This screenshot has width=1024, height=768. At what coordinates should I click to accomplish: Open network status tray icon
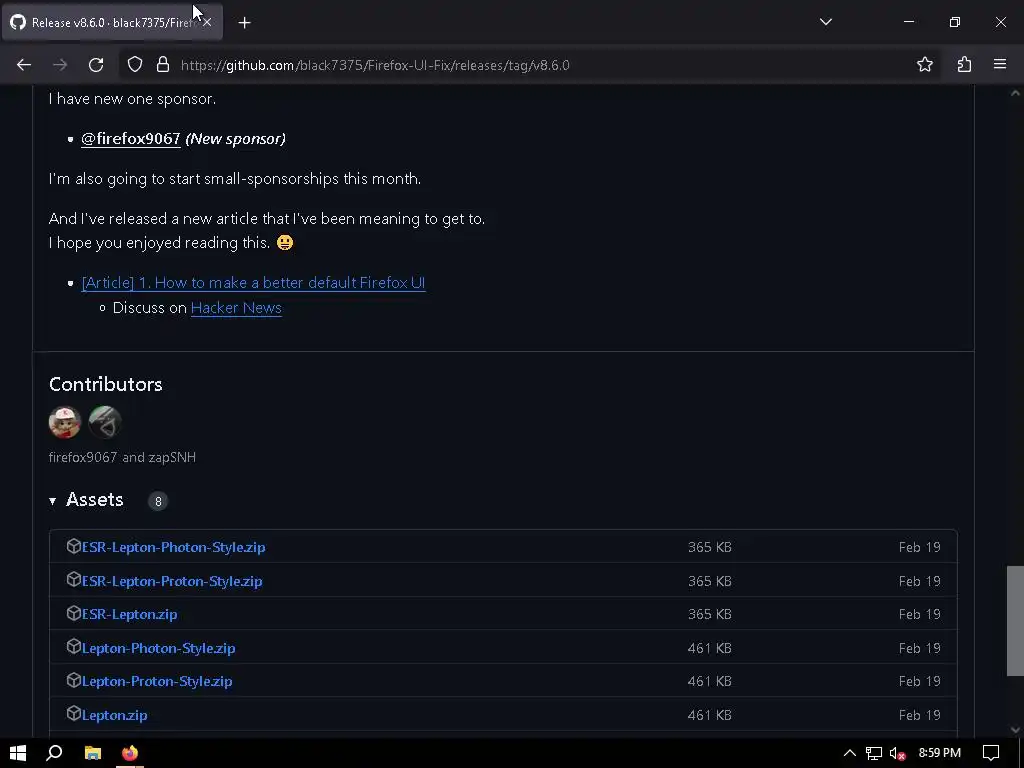(x=874, y=753)
